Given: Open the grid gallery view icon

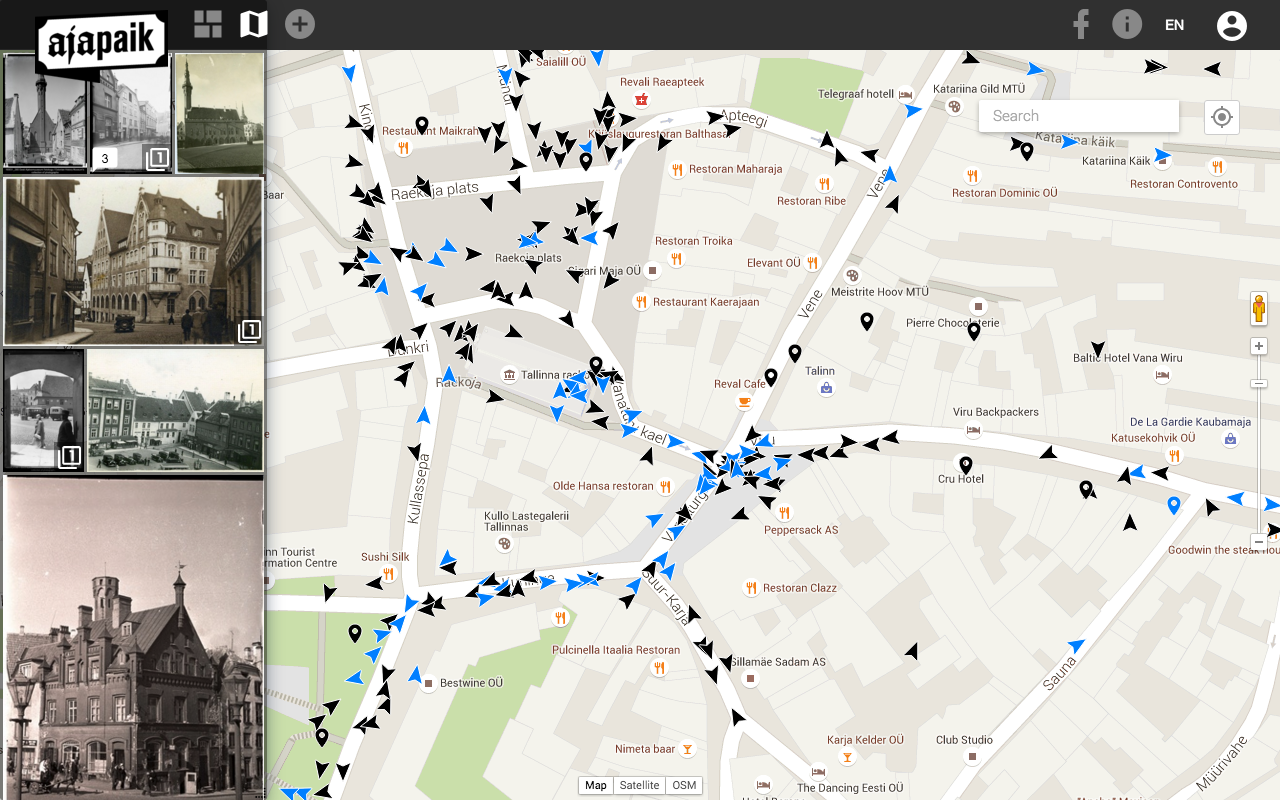Looking at the screenshot, I should 208,24.
